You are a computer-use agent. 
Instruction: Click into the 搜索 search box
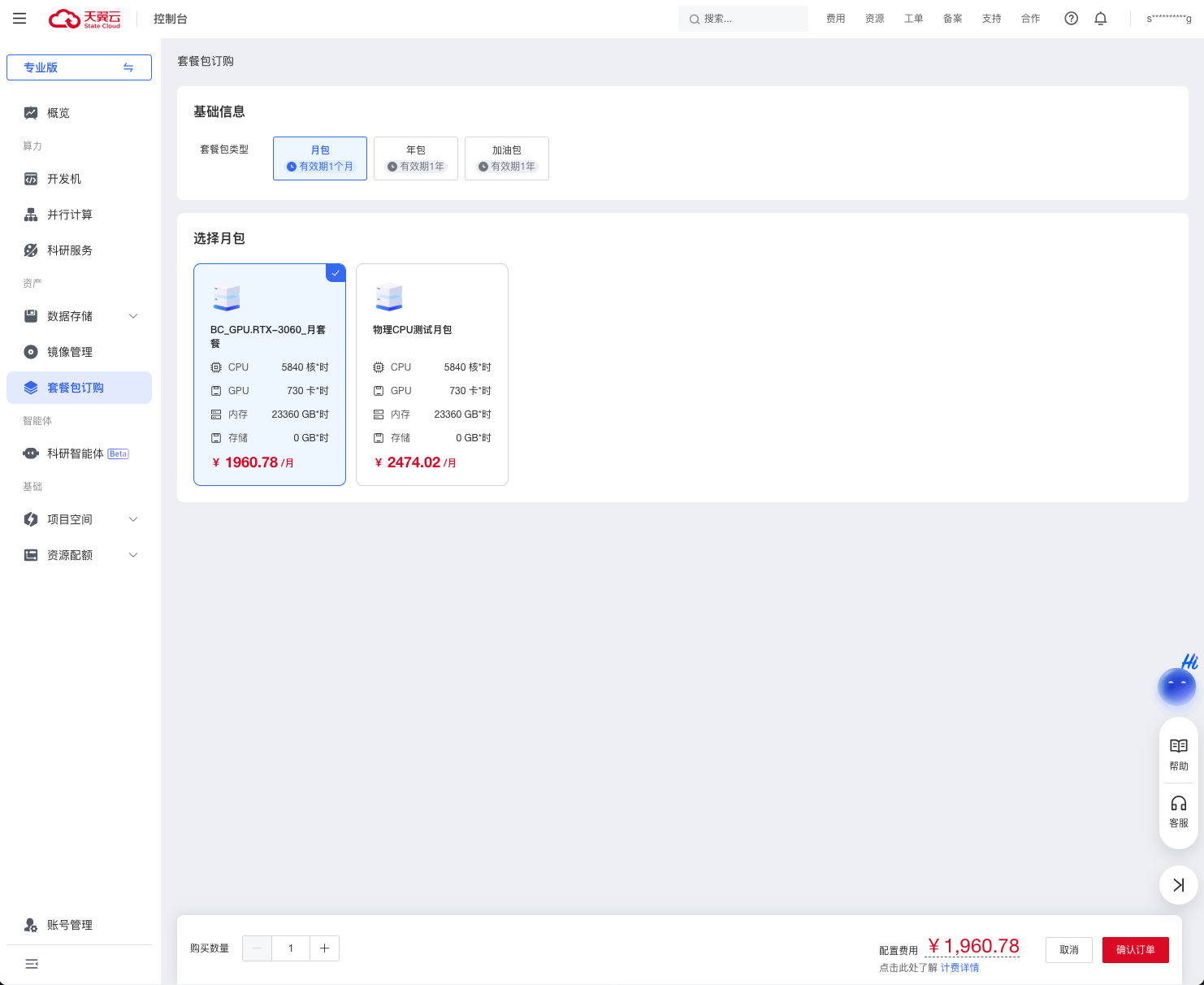743,19
